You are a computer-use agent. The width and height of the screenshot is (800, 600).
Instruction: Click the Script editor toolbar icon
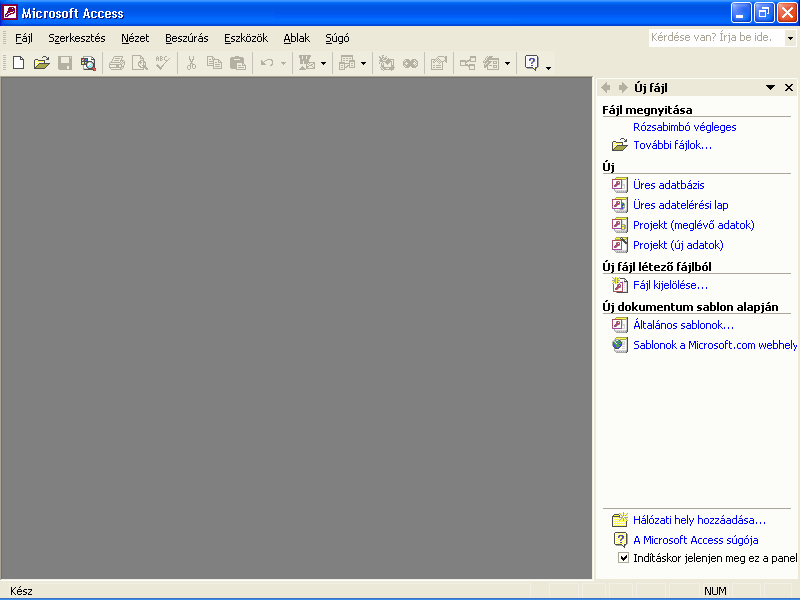coord(410,63)
